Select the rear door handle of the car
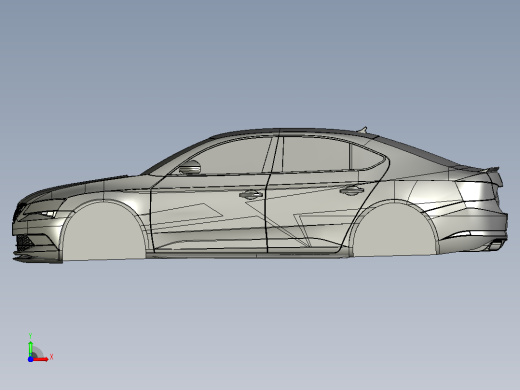Viewport: 520px width, 390px height. pyautogui.click(x=351, y=190)
